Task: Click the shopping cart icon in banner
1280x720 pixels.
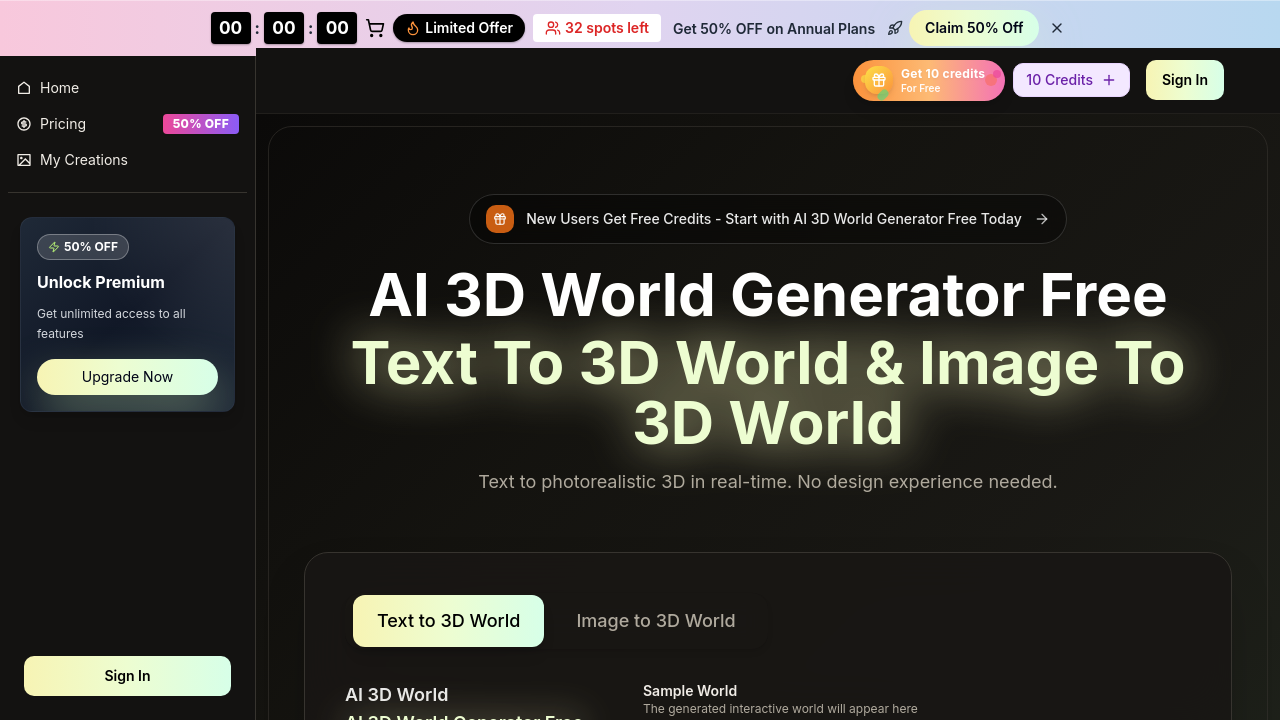Action: click(375, 28)
